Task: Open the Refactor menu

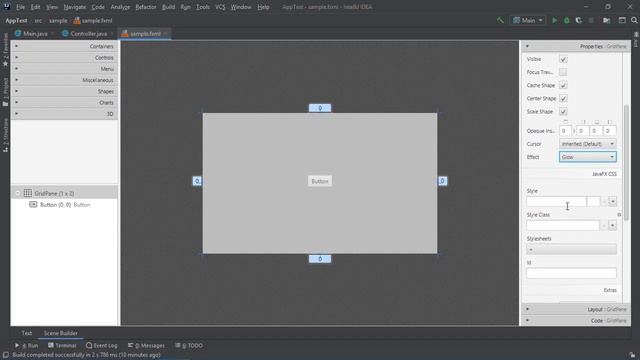Action: (146, 7)
